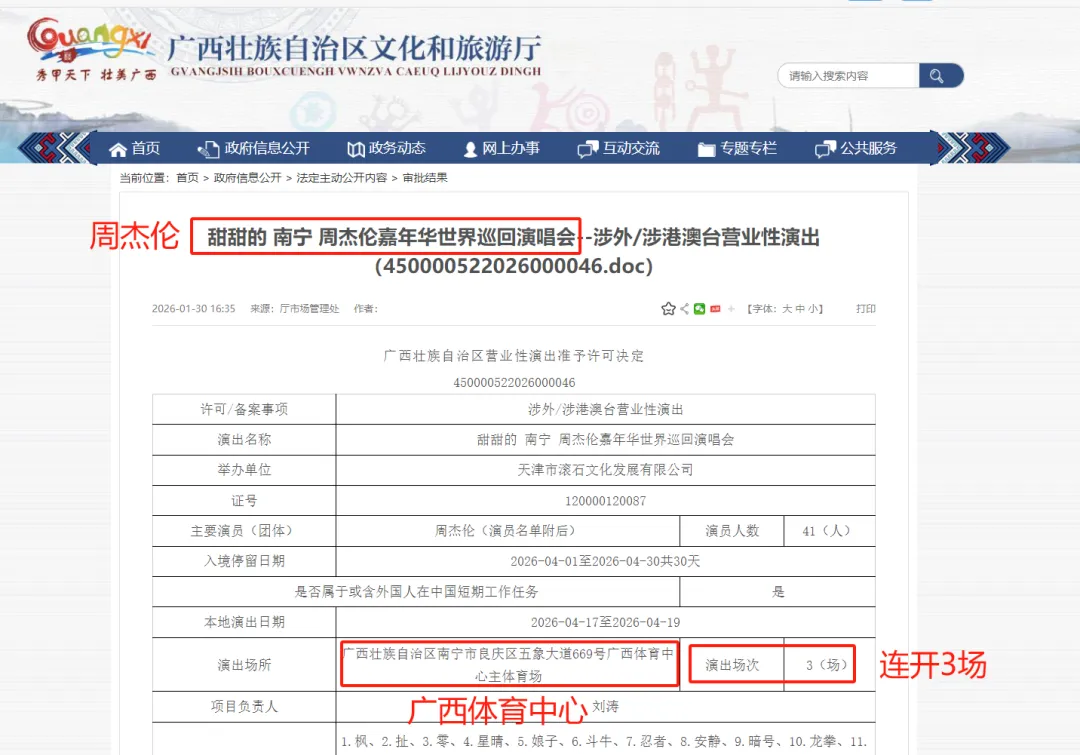Click the source text 厅市场管理处

coord(309,309)
